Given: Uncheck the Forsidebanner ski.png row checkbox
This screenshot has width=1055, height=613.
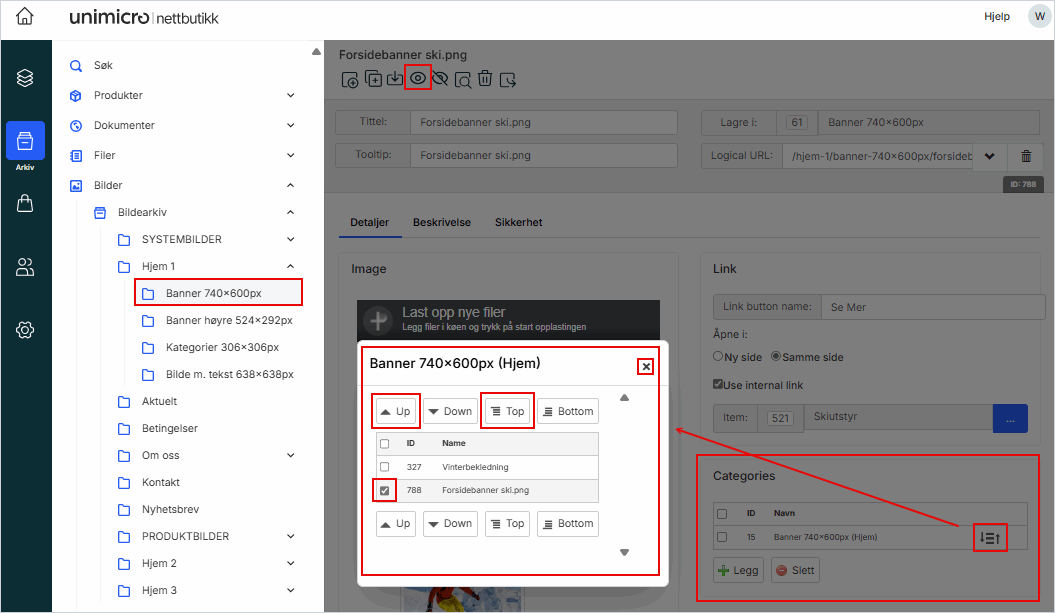Looking at the screenshot, I should pos(385,491).
